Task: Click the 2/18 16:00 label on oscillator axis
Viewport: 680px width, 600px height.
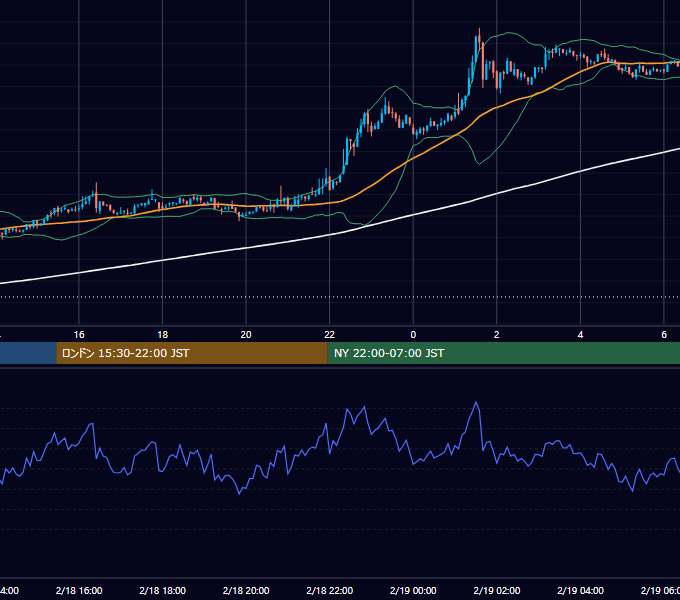Action: click(79, 590)
